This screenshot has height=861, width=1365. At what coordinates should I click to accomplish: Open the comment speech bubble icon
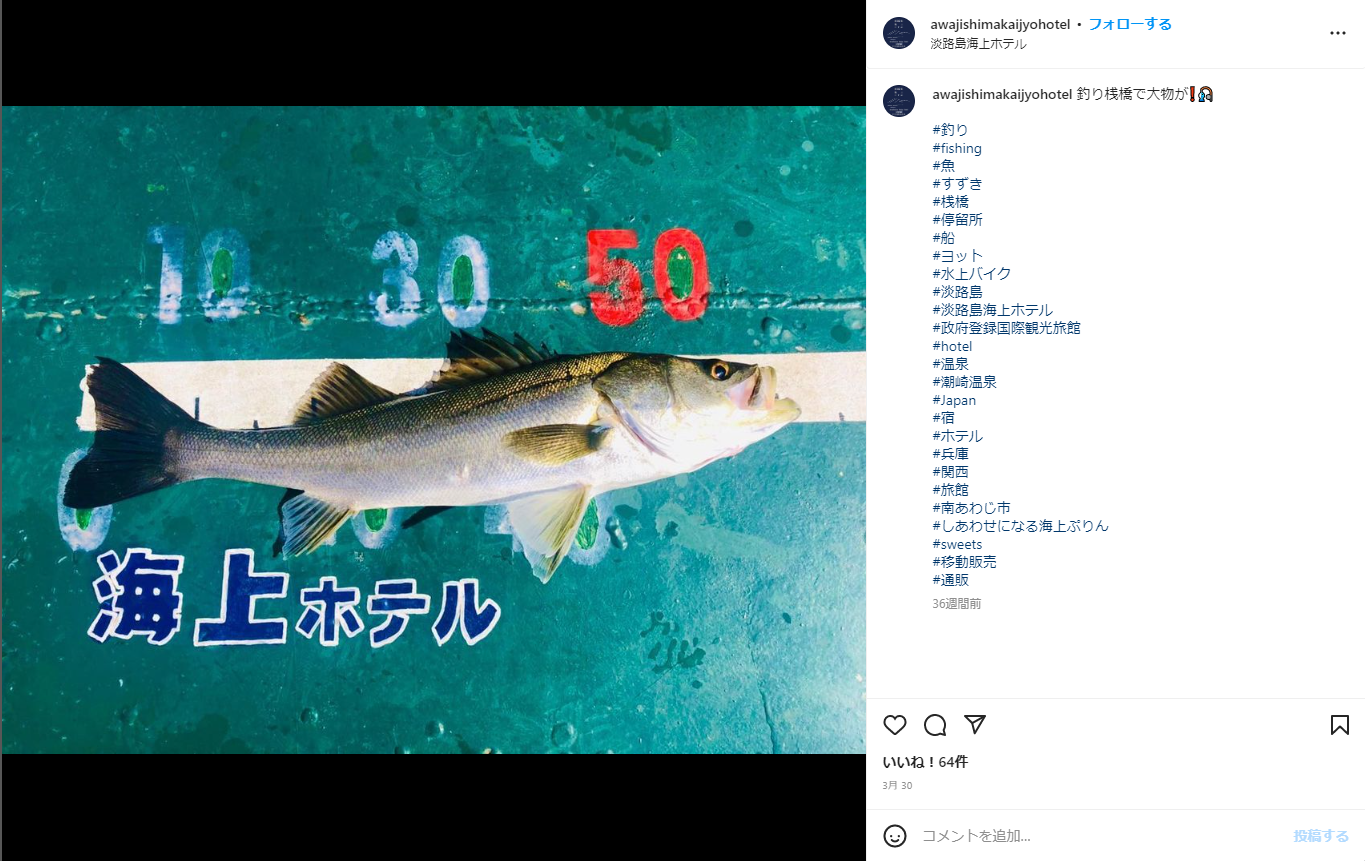[x=935, y=725]
